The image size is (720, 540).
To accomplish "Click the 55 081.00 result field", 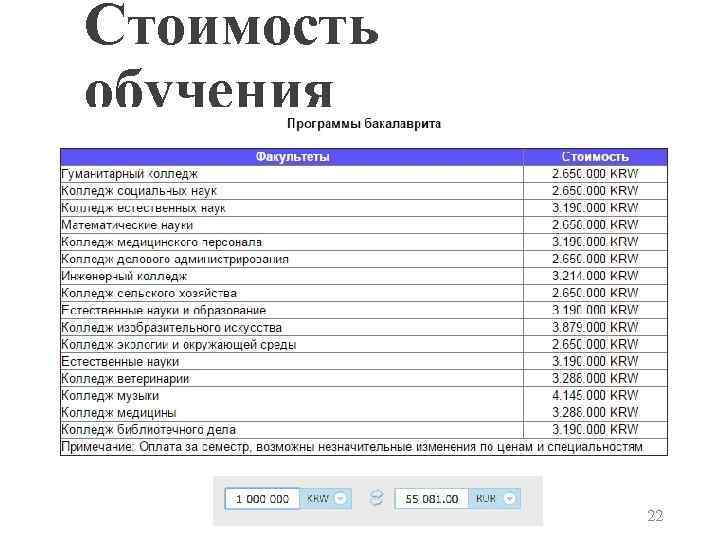I will pyautogui.click(x=432, y=499).
